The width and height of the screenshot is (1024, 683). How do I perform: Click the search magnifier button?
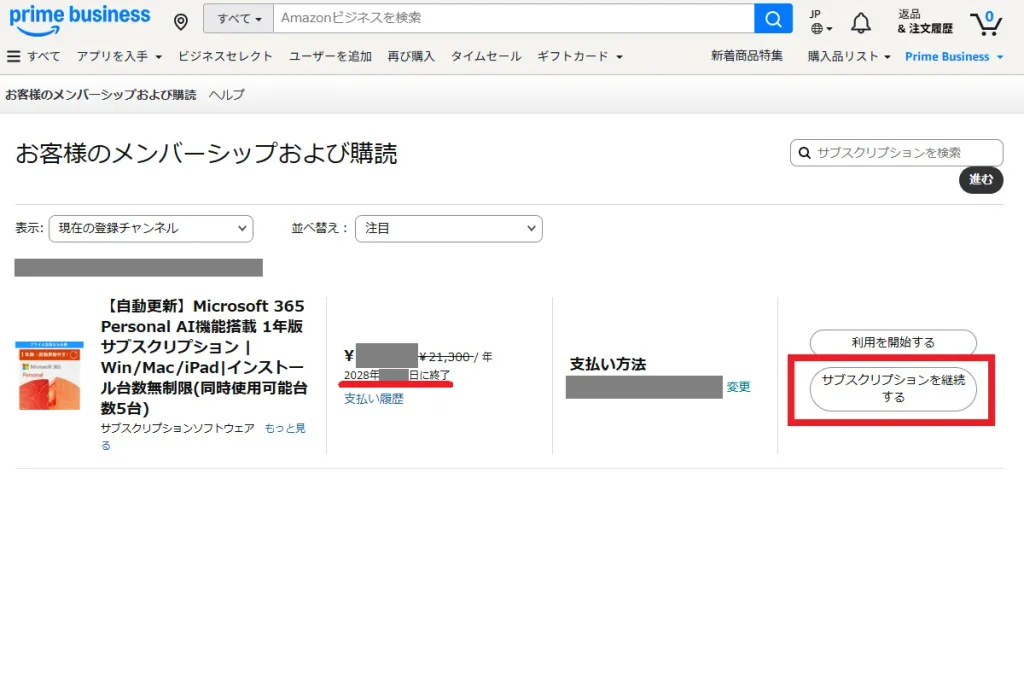[x=773, y=18]
